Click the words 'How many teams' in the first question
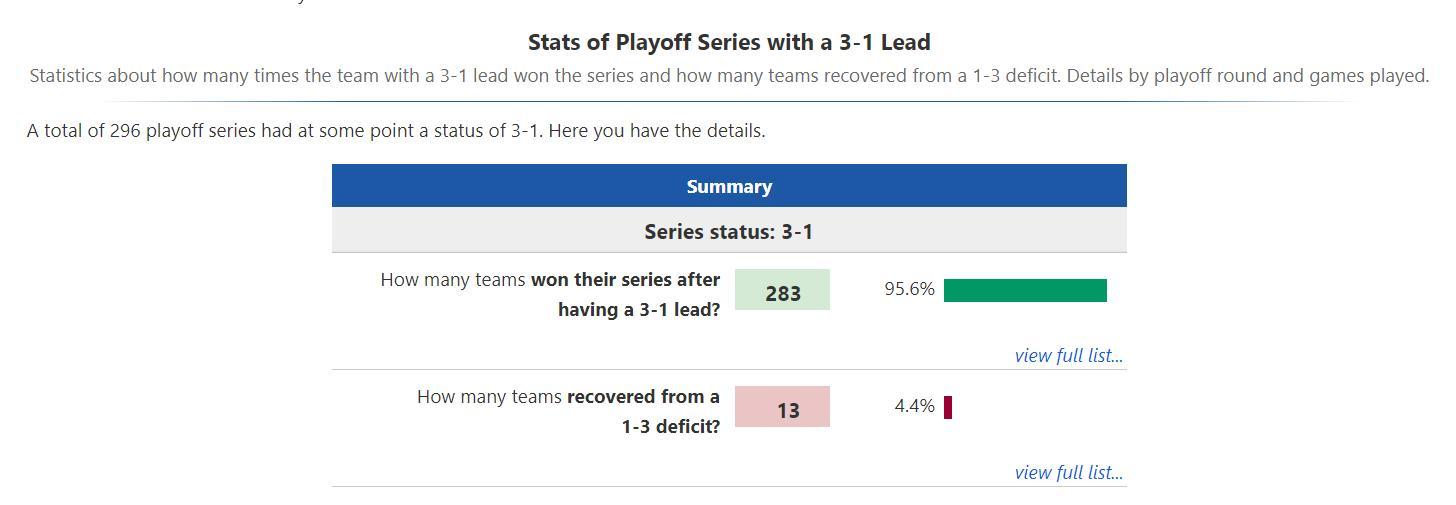Screen dimensions: 1456x505 pos(453,280)
